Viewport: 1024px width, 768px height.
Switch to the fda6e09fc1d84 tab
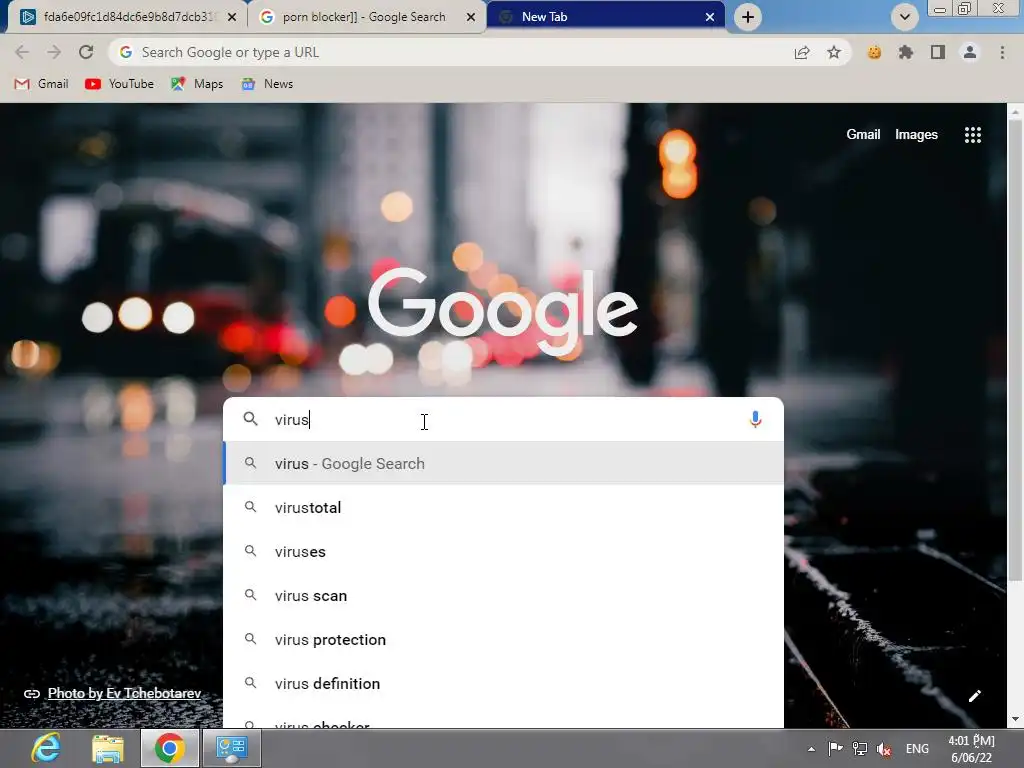point(127,17)
